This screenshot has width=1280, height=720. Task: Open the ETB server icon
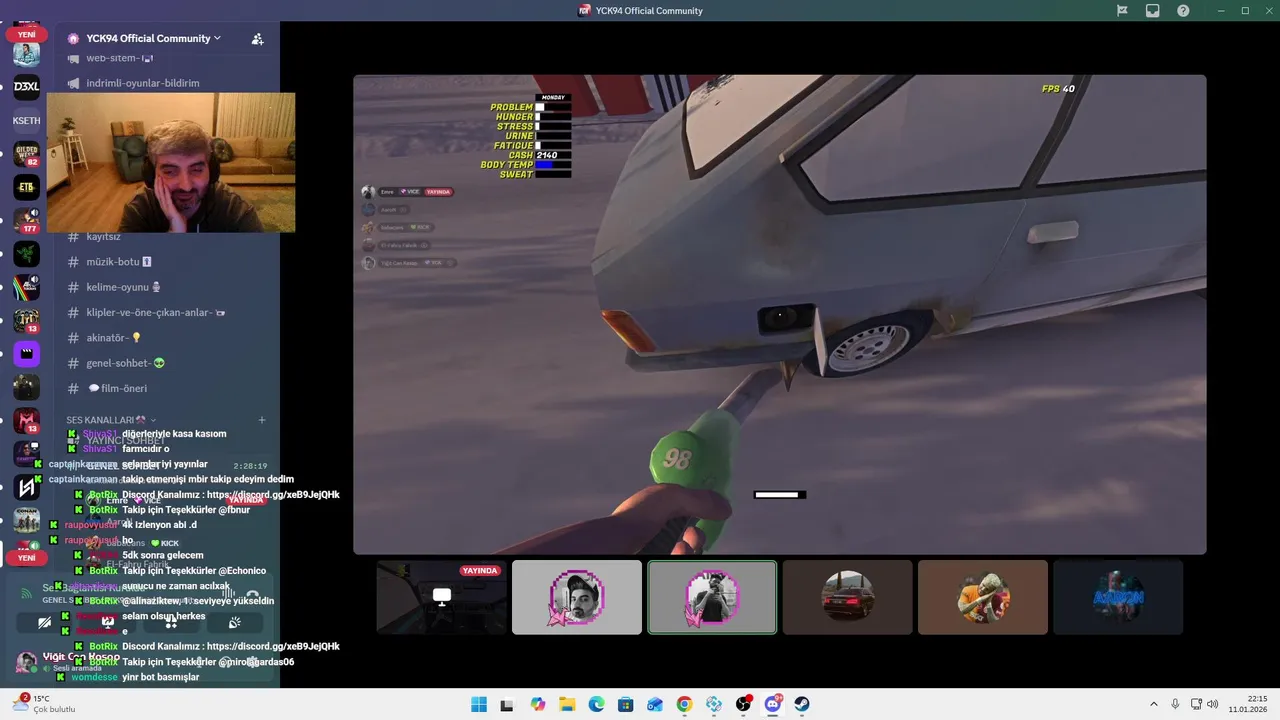(27, 187)
